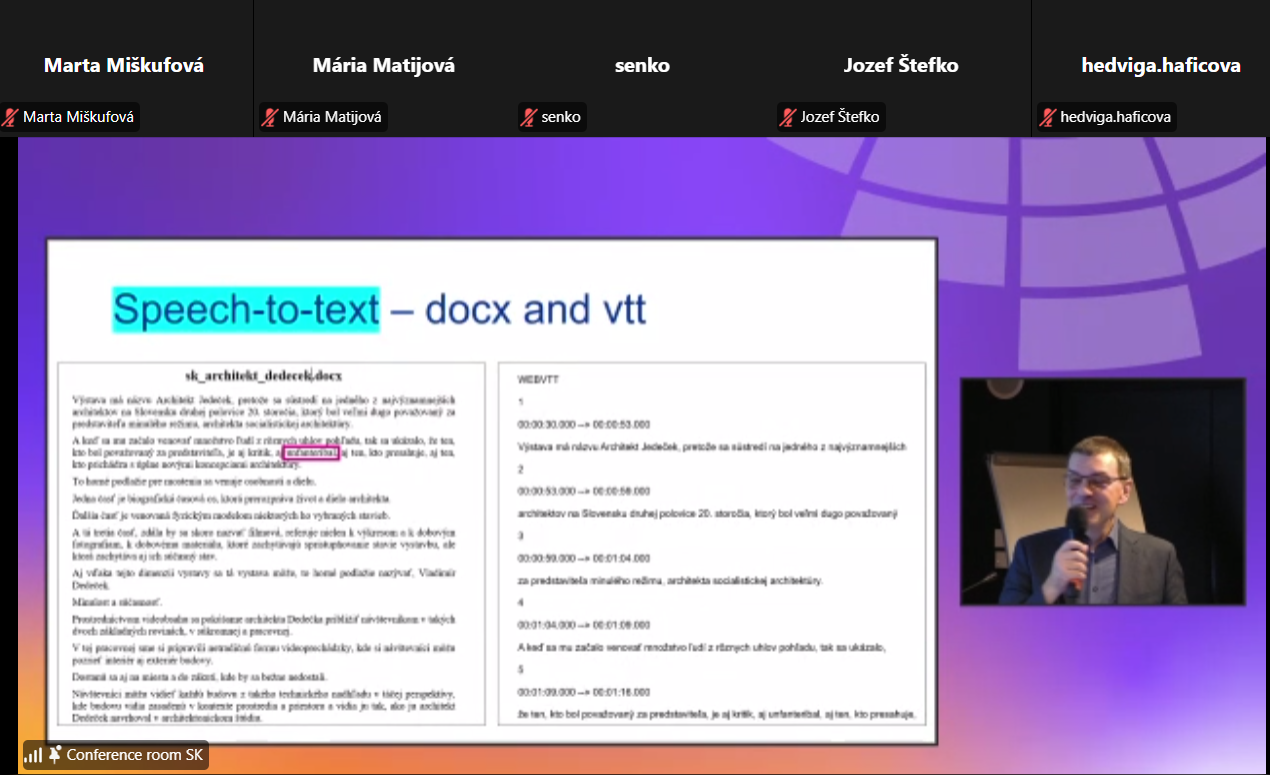Select the large senko participant name
The image size is (1270, 775).
click(x=642, y=66)
